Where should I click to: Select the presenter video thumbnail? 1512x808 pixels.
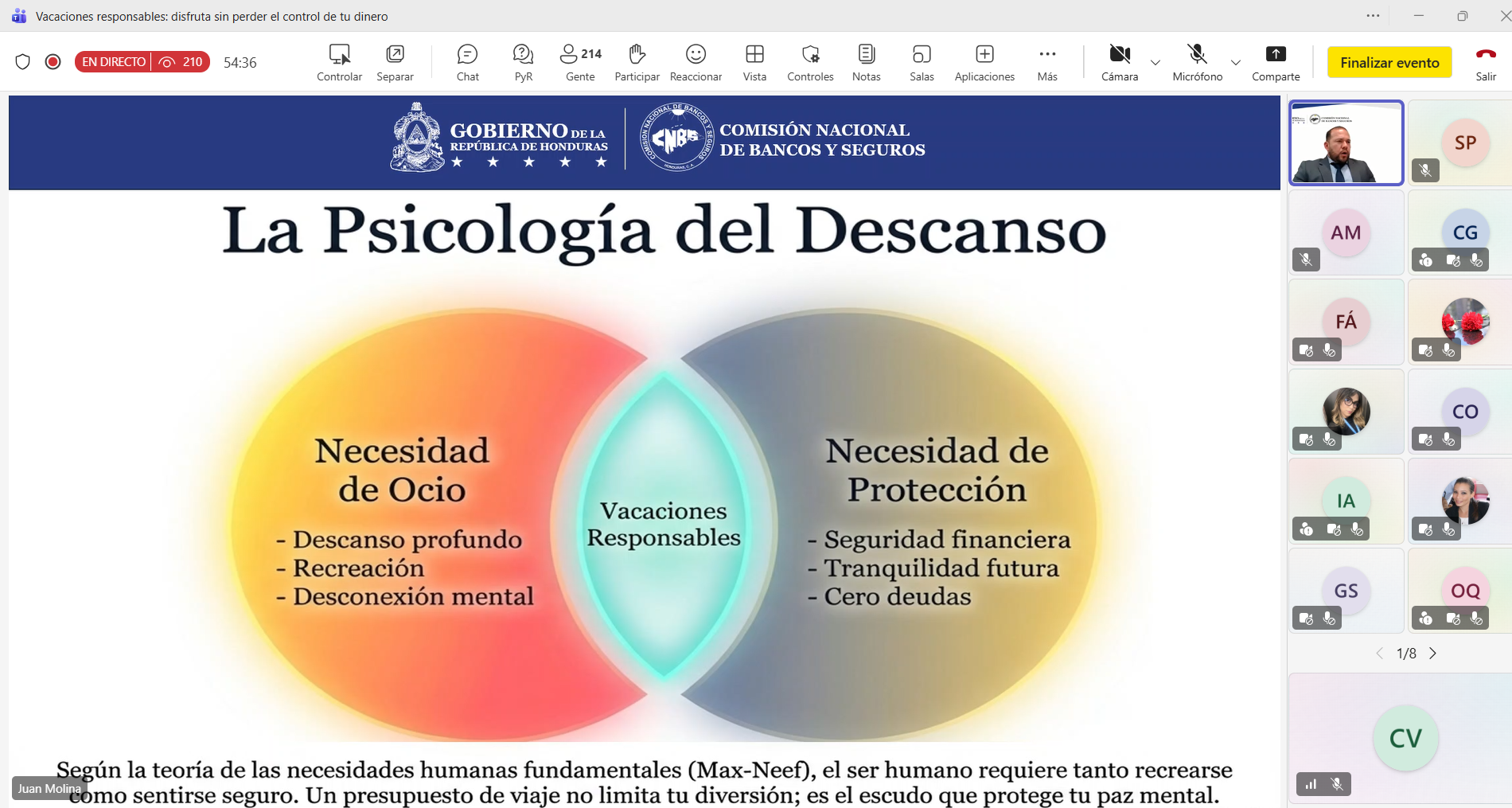coord(1346,143)
